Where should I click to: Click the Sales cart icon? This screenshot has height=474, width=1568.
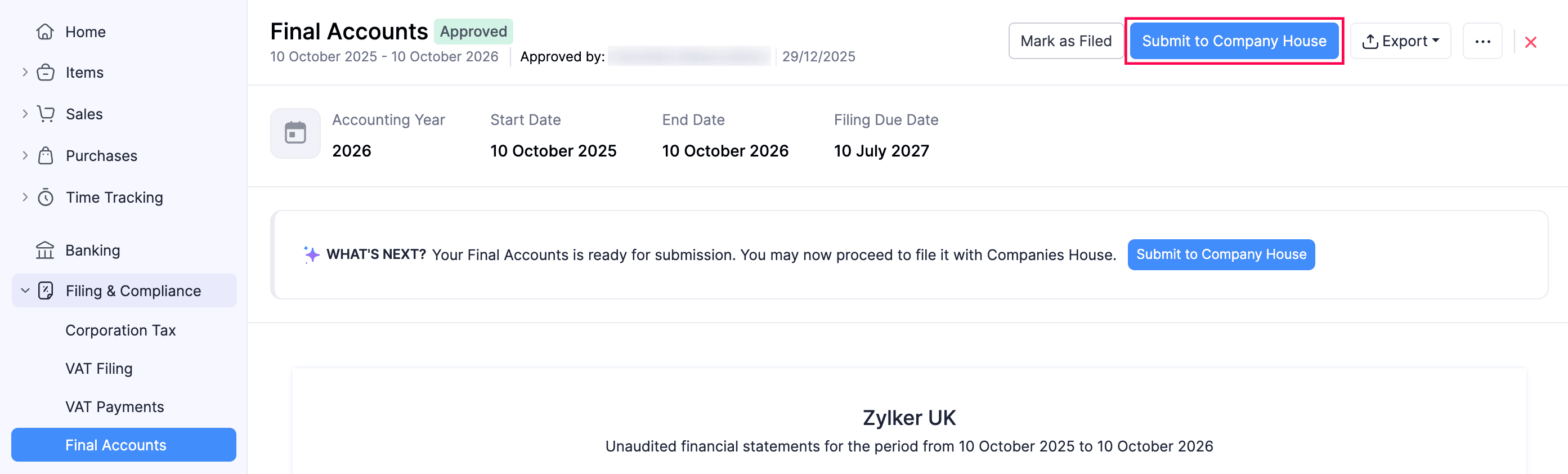coord(46,114)
